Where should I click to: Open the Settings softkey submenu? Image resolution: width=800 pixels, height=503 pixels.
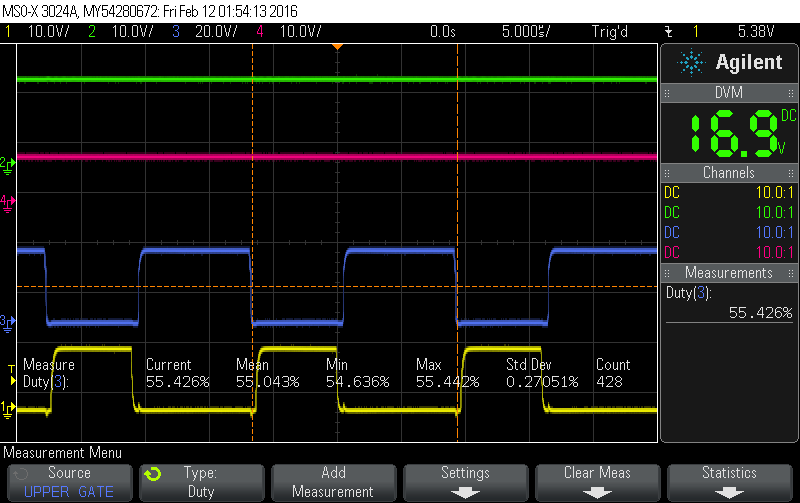465,482
